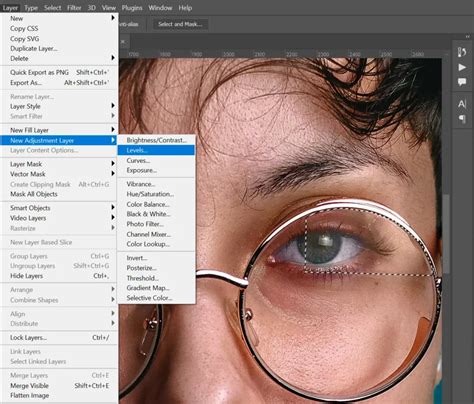Open the Type menu

tap(31, 8)
